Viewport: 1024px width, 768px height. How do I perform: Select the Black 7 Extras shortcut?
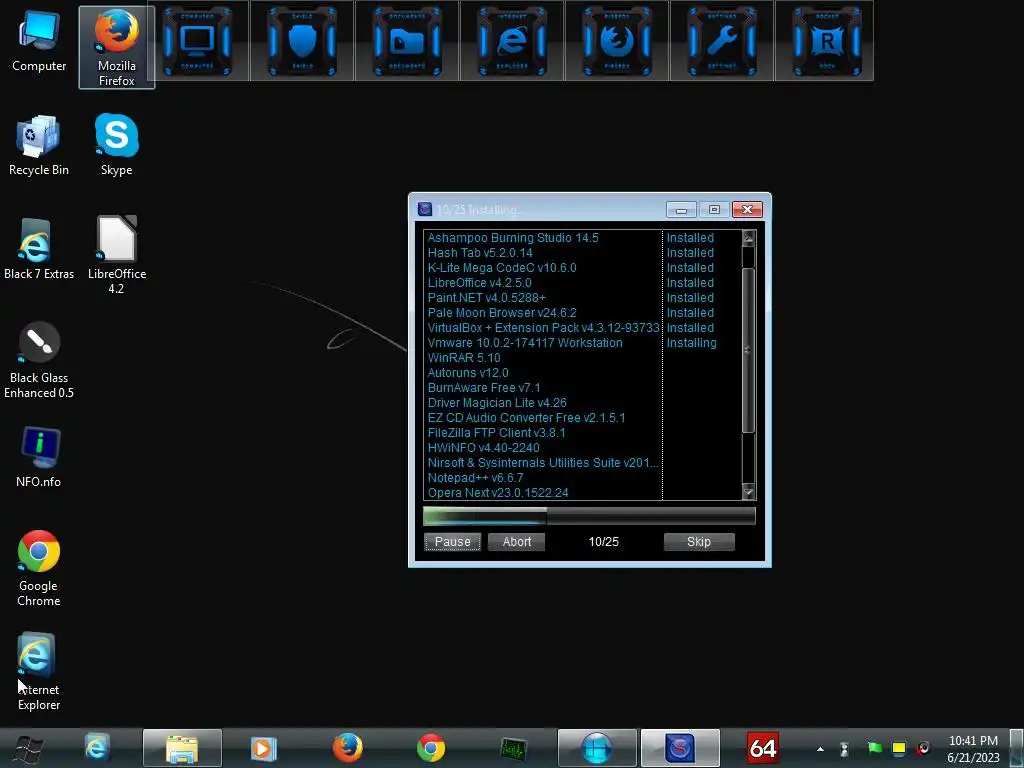(39, 249)
